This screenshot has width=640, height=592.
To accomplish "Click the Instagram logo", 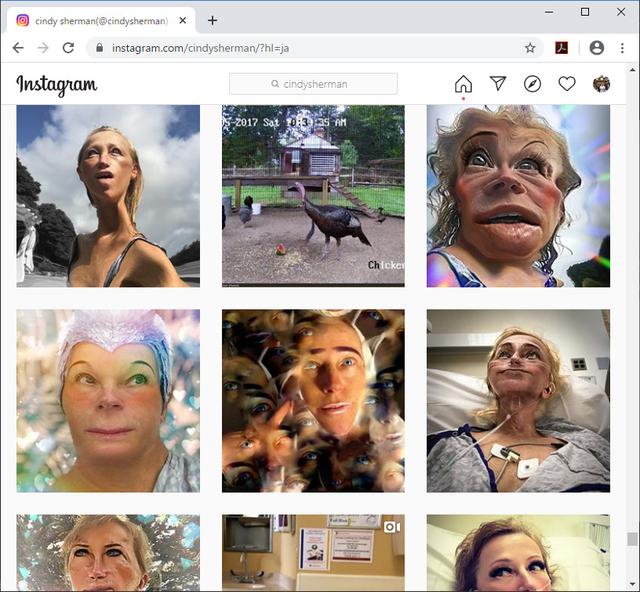I will pyautogui.click(x=57, y=85).
